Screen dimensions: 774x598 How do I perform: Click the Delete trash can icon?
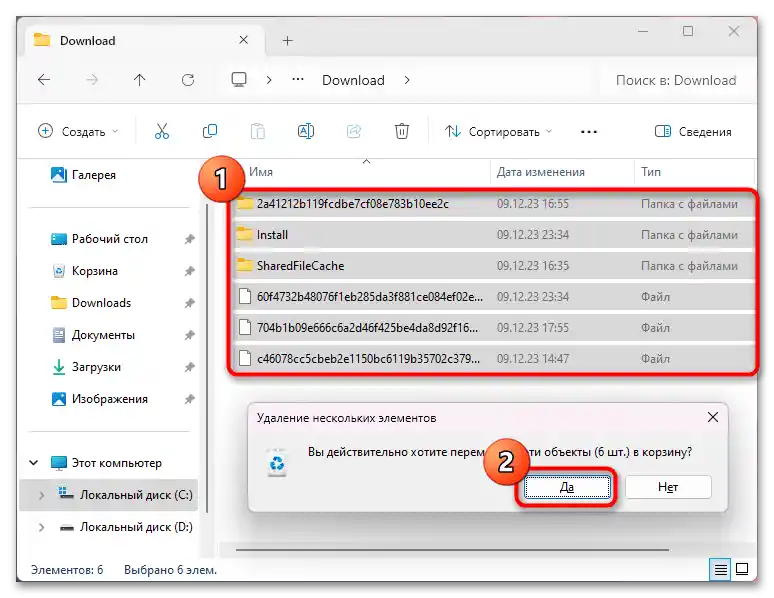tap(402, 131)
